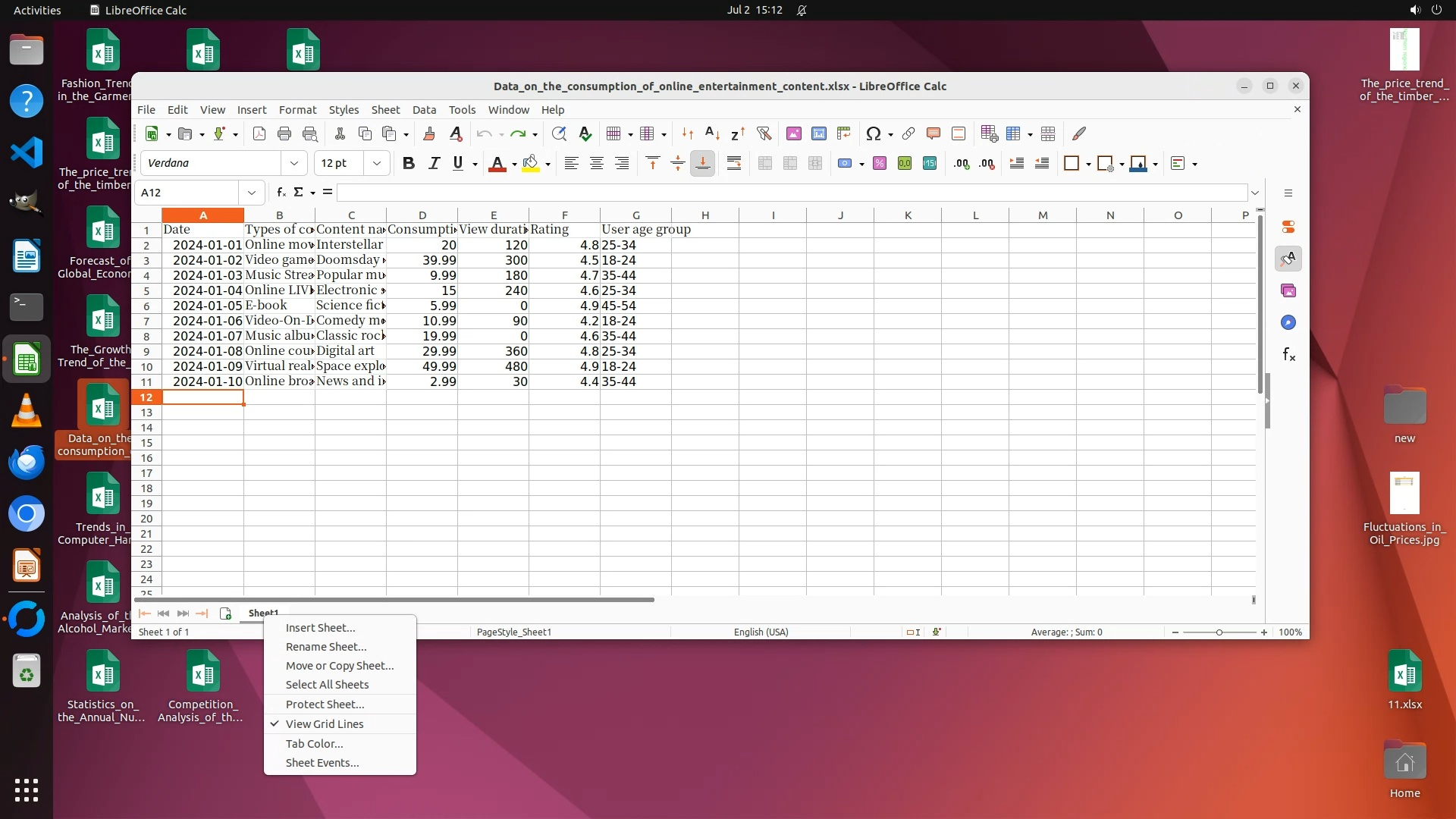Select Protect Sheet... entry

click(x=325, y=704)
